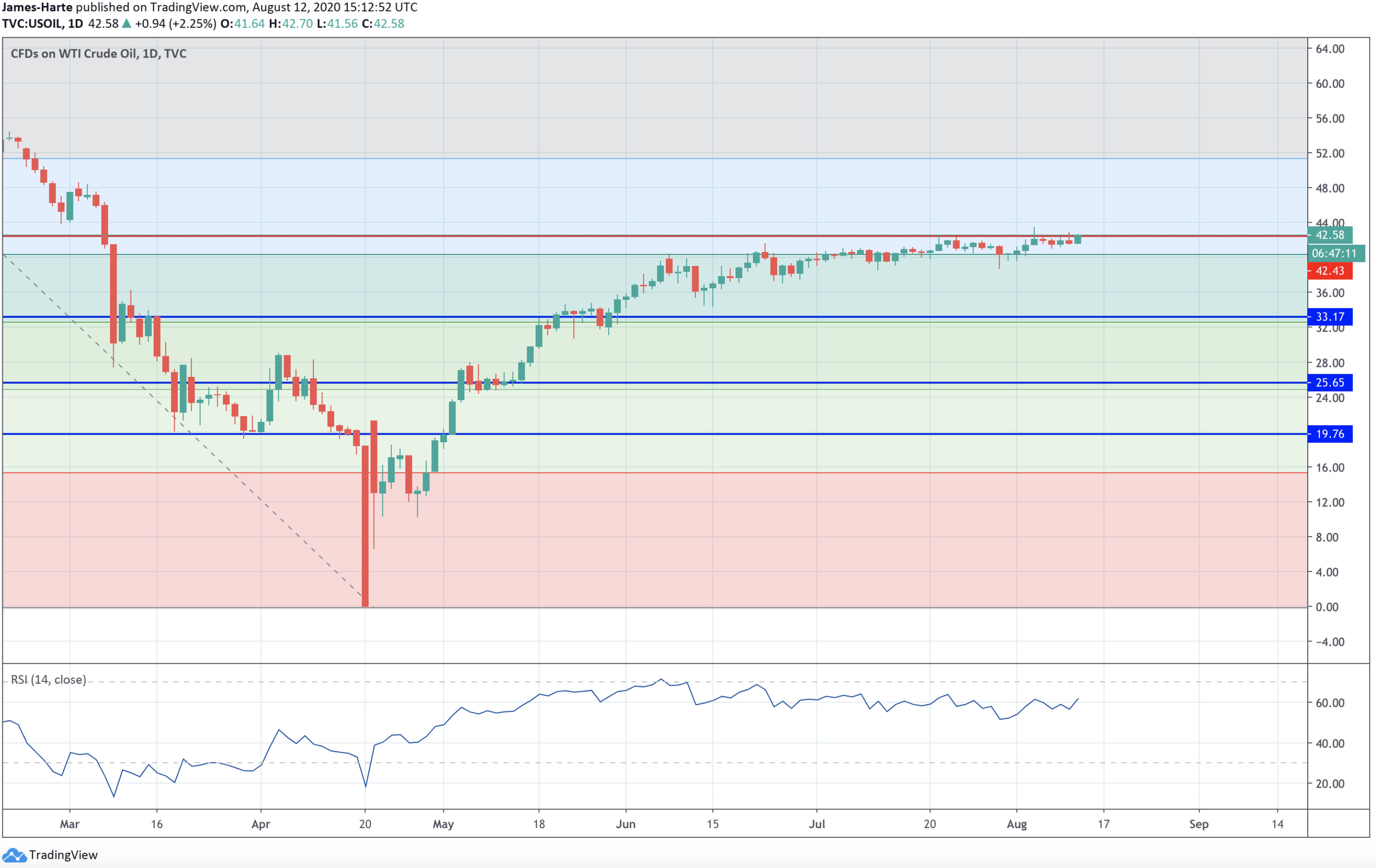
Task: Click the James-Harte author link
Action: [38, 7]
